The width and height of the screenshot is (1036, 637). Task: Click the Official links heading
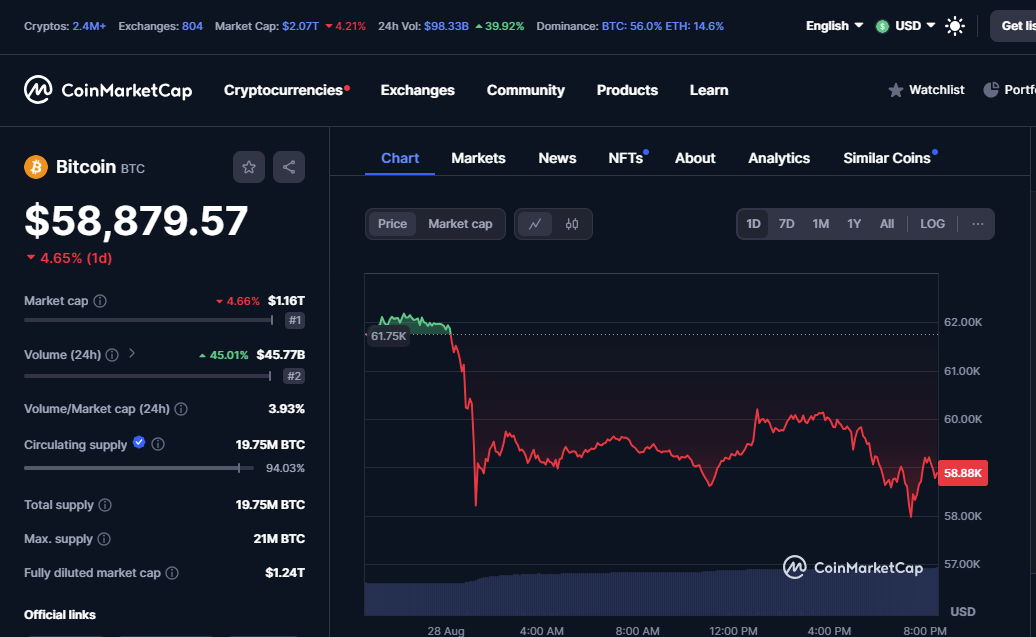pyautogui.click(x=60, y=615)
